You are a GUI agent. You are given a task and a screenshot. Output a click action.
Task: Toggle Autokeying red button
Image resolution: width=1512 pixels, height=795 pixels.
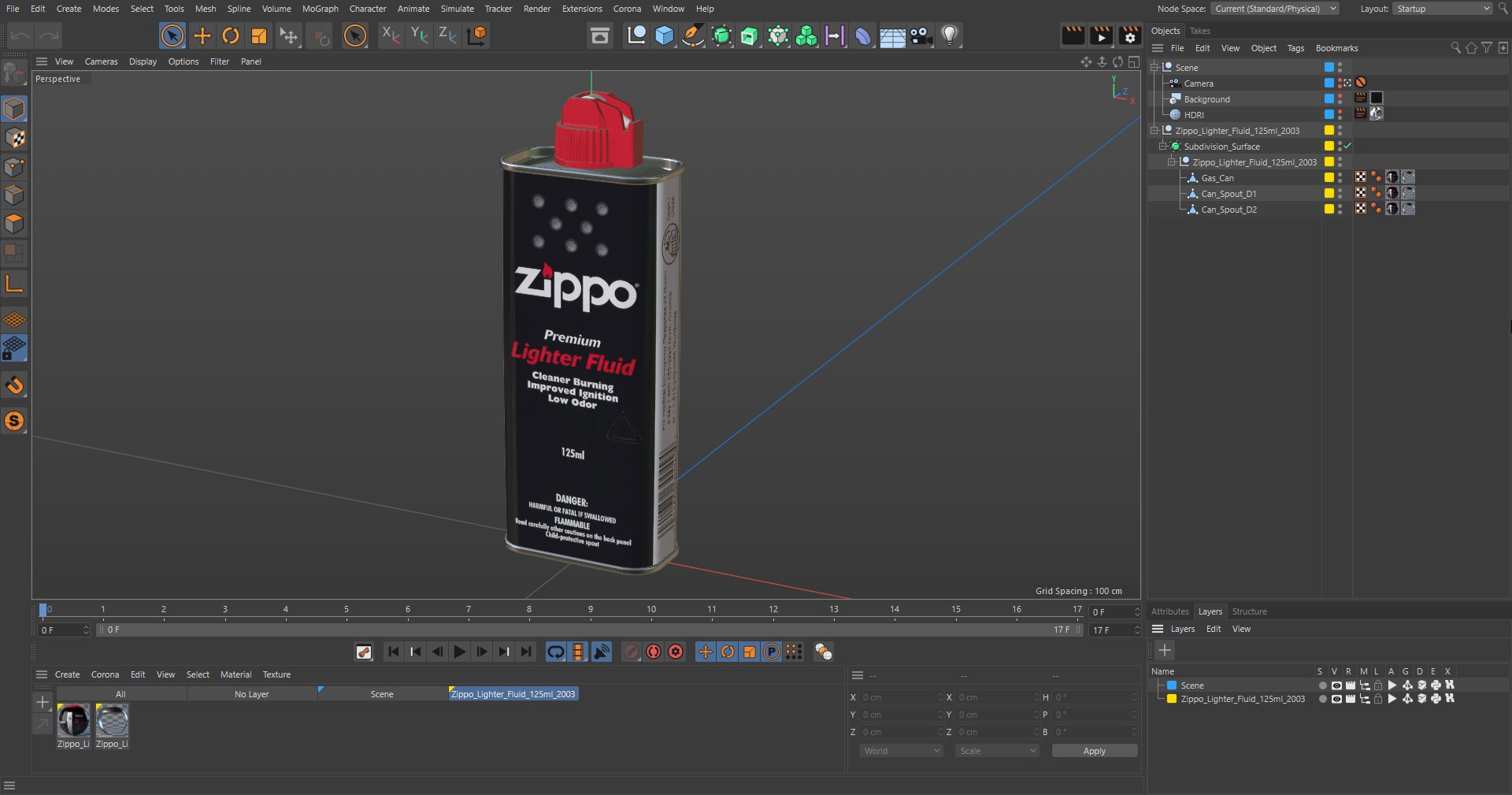click(654, 652)
